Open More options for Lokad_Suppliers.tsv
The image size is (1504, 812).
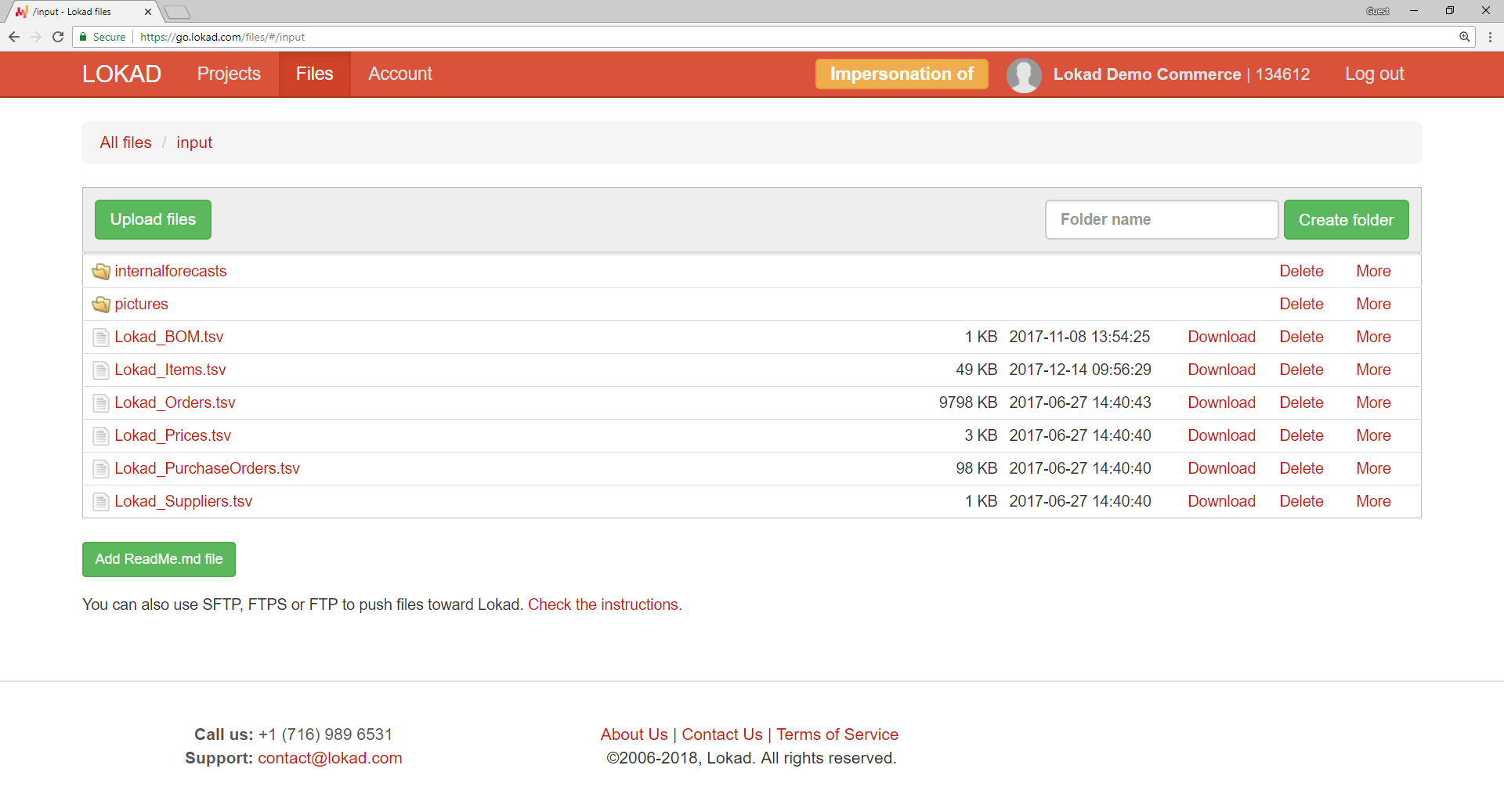(x=1373, y=501)
